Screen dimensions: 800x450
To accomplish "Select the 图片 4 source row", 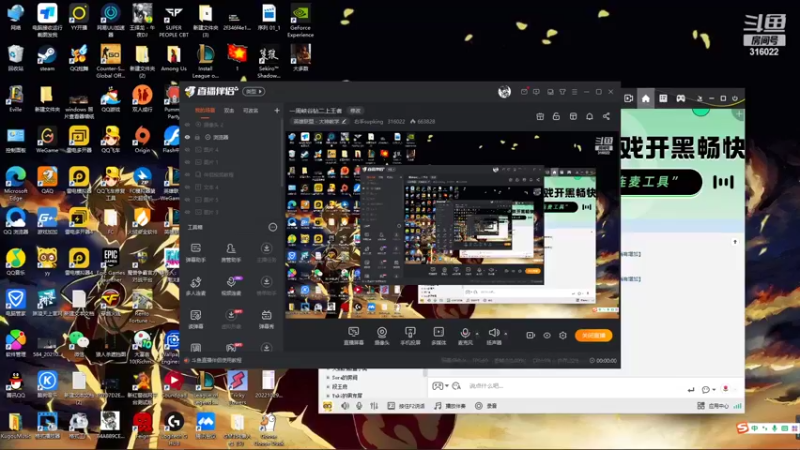I will click(x=232, y=150).
